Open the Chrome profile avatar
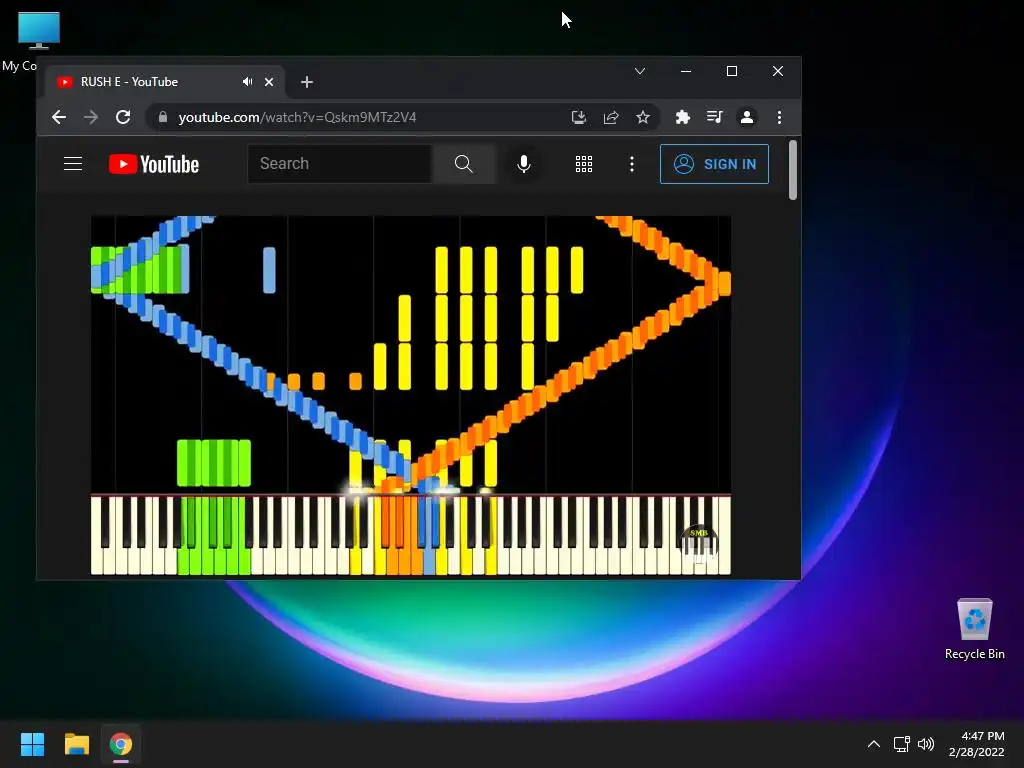 pyautogui.click(x=746, y=118)
